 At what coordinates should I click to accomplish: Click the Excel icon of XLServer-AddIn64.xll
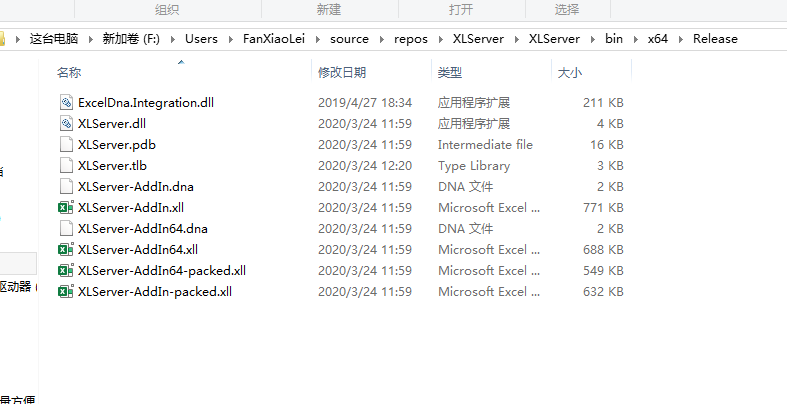click(x=66, y=250)
